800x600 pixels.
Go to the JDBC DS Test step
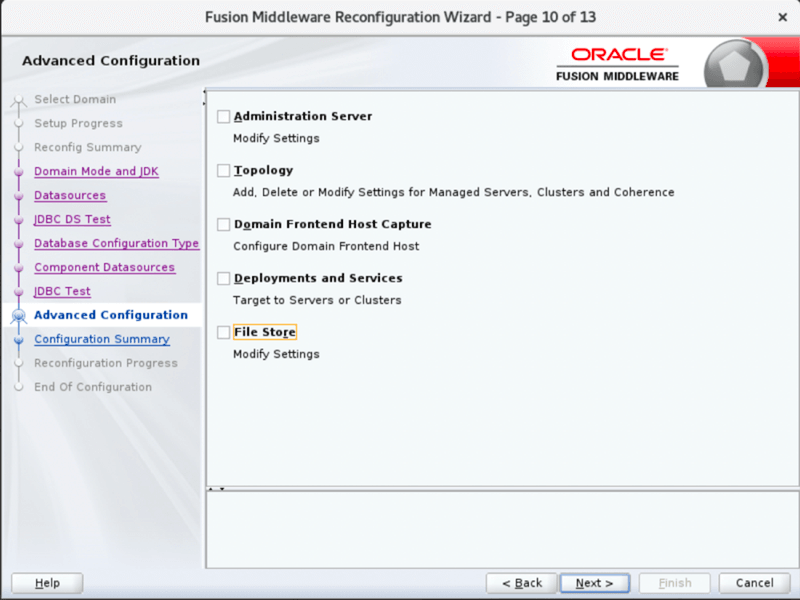pyautogui.click(x=72, y=219)
